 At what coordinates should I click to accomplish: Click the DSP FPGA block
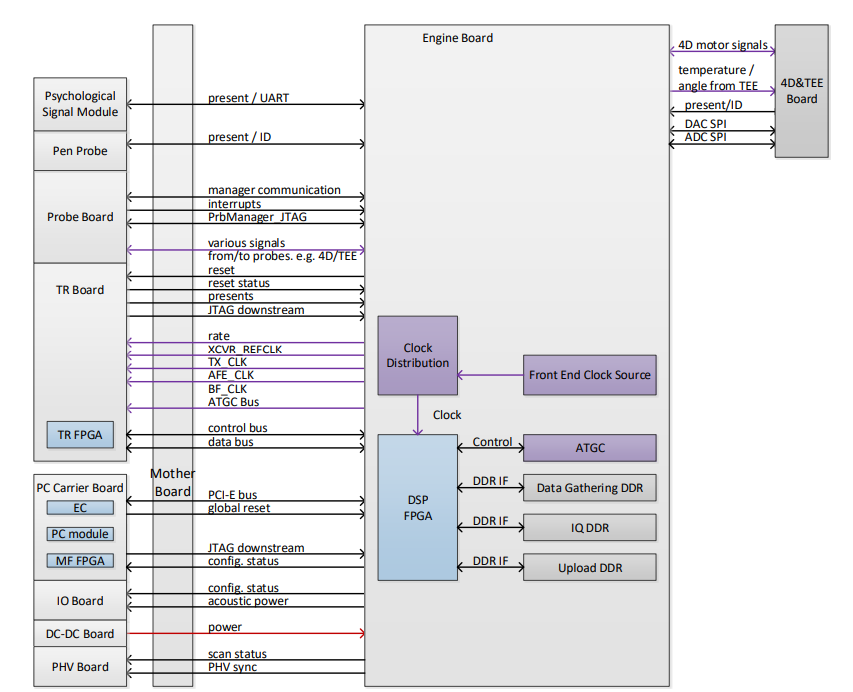[x=418, y=507]
